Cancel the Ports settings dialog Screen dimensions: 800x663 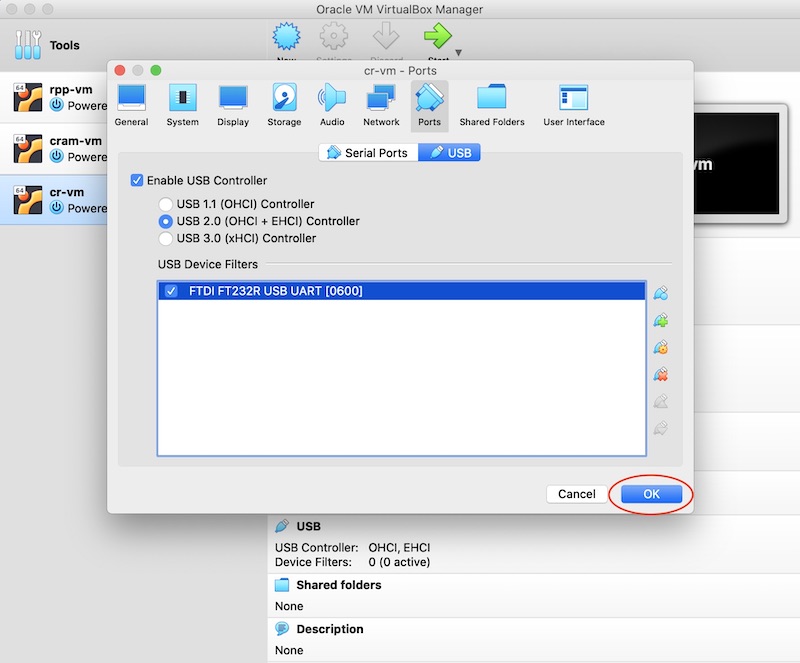point(576,494)
